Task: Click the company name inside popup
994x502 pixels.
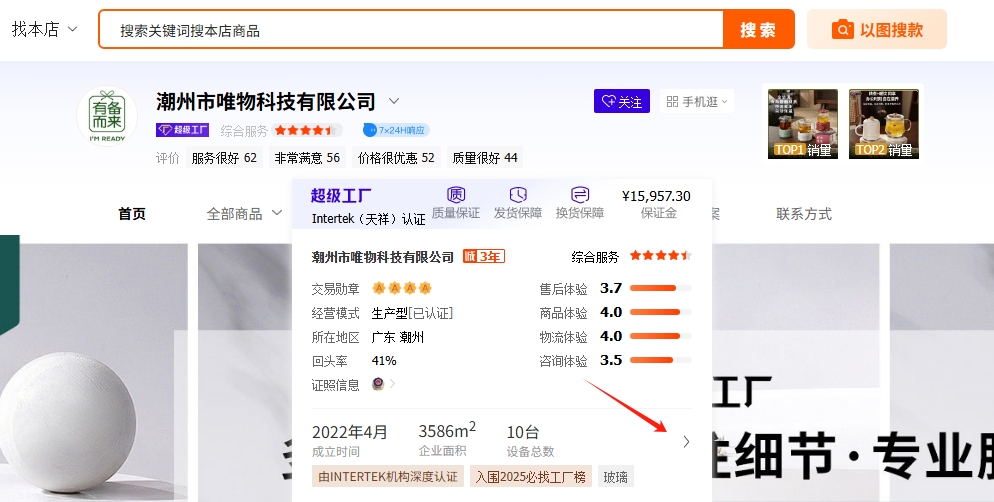Action: click(383, 257)
